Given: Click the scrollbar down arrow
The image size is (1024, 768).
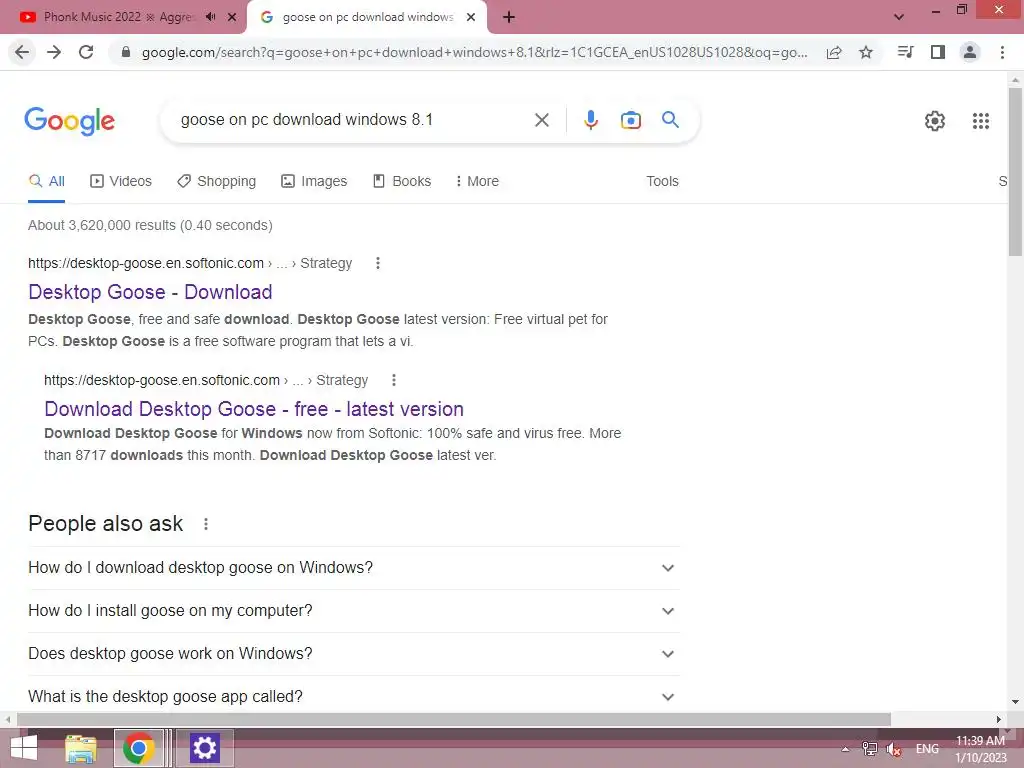Looking at the screenshot, I should [x=1015, y=702].
